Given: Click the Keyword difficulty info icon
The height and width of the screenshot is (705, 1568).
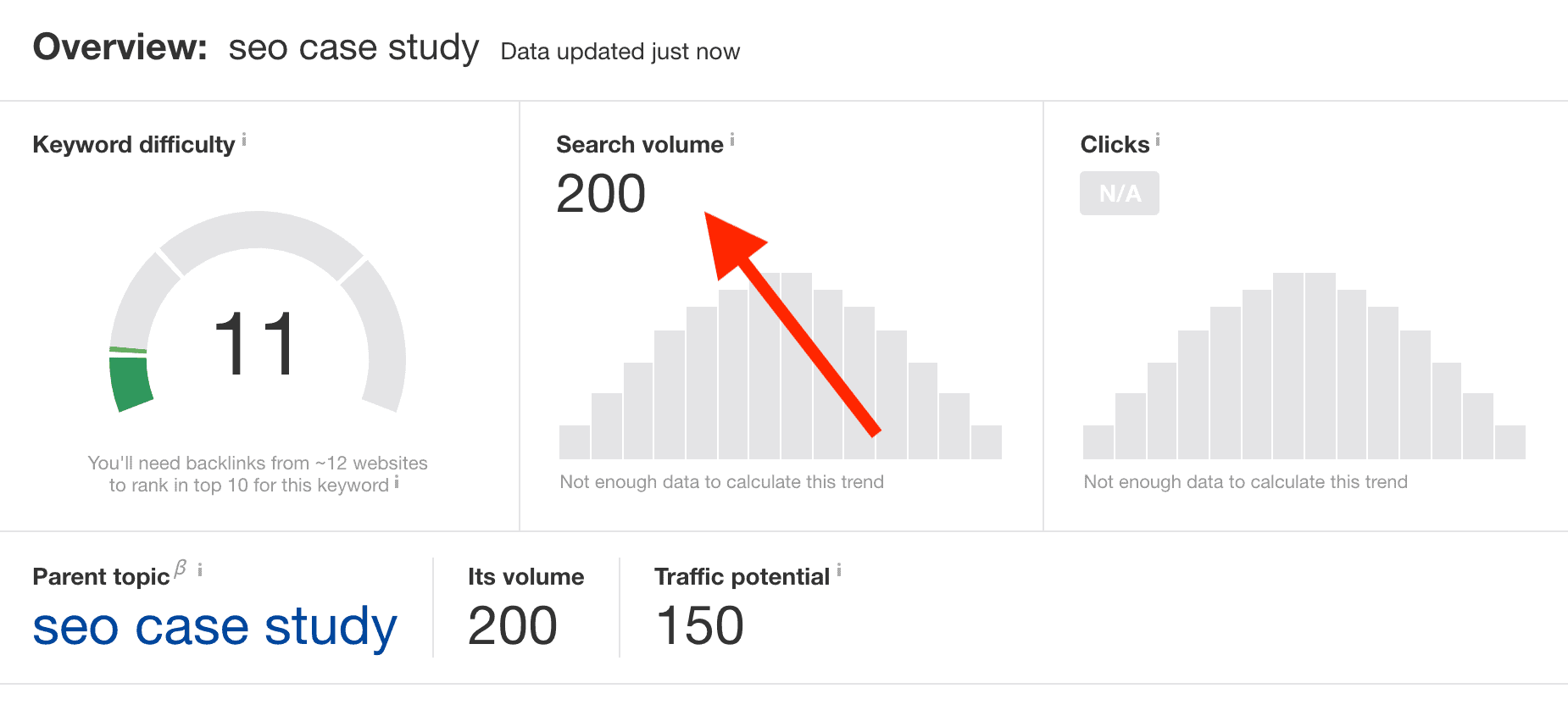Looking at the screenshot, I should [x=245, y=138].
